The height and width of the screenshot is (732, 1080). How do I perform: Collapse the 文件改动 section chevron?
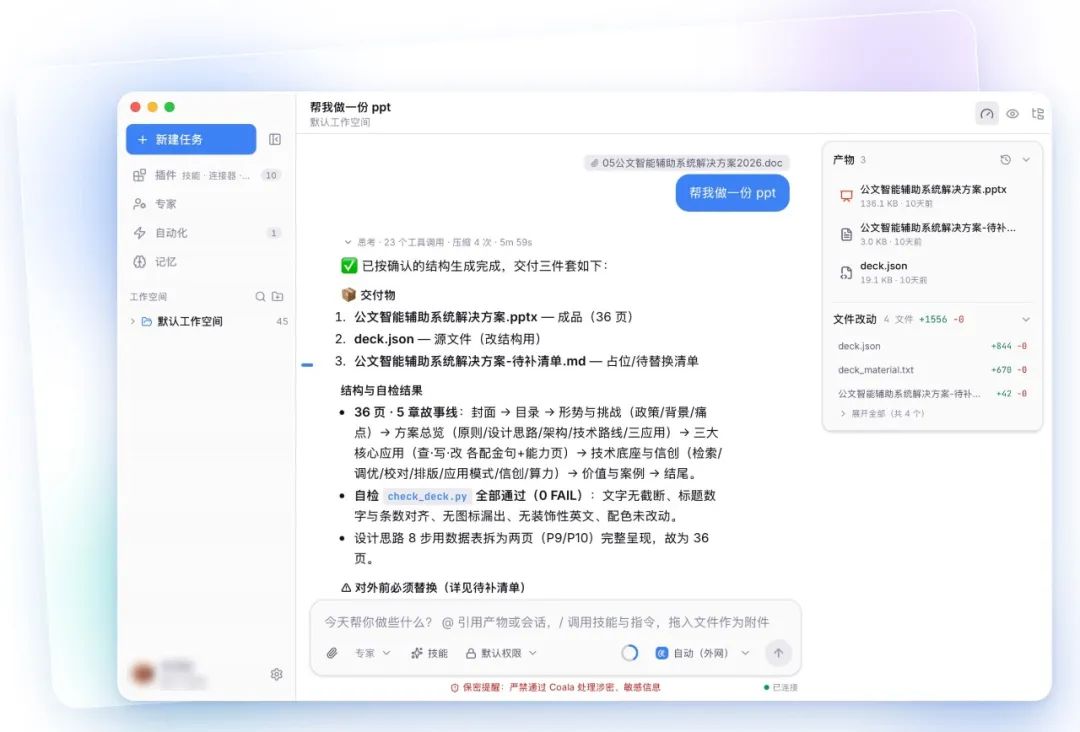pos(1026,320)
